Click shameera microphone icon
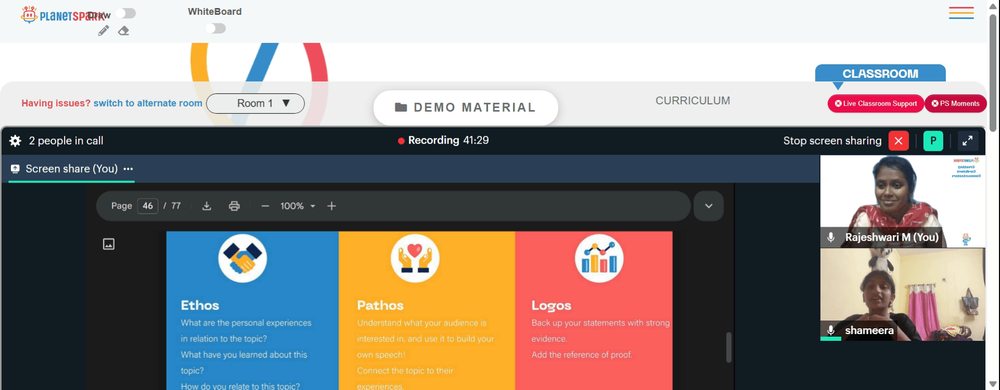The height and width of the screenshot is (390, 1000). (x=830, y=330)
